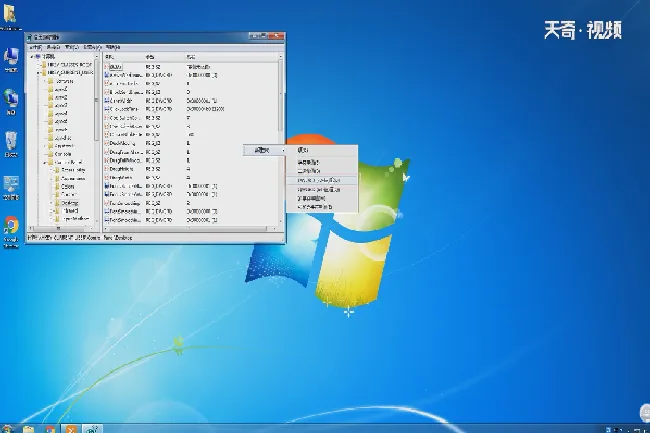
Task: Click the orange app icon on the taskbar
Action: [71, 429]
